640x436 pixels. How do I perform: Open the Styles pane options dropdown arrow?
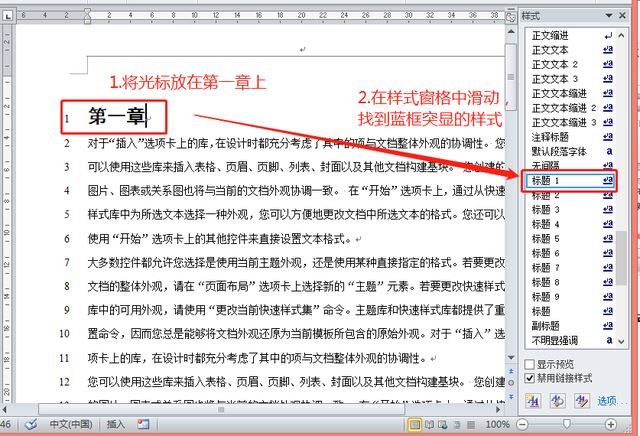click(609, 16)
